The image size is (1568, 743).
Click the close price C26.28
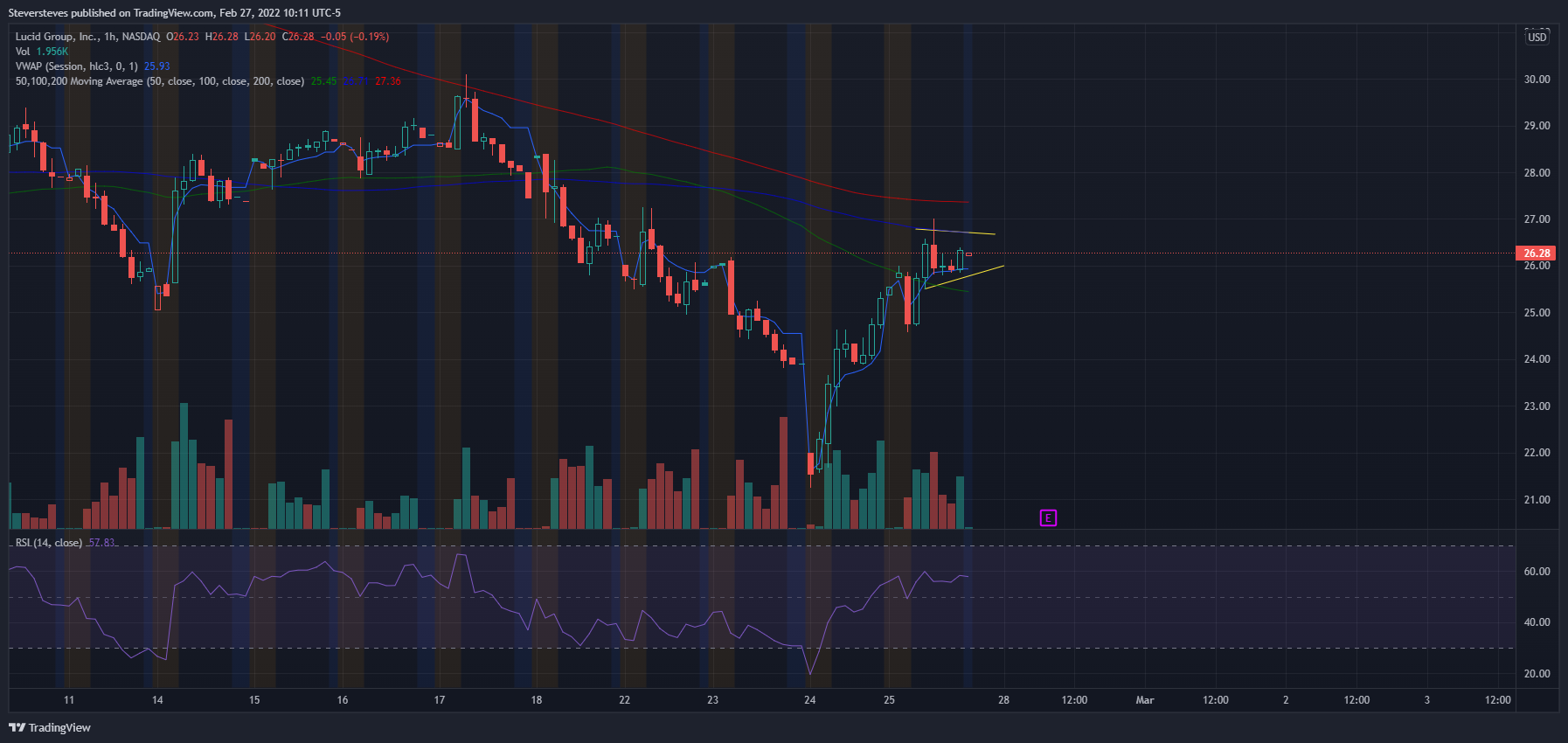pos(298,37)
